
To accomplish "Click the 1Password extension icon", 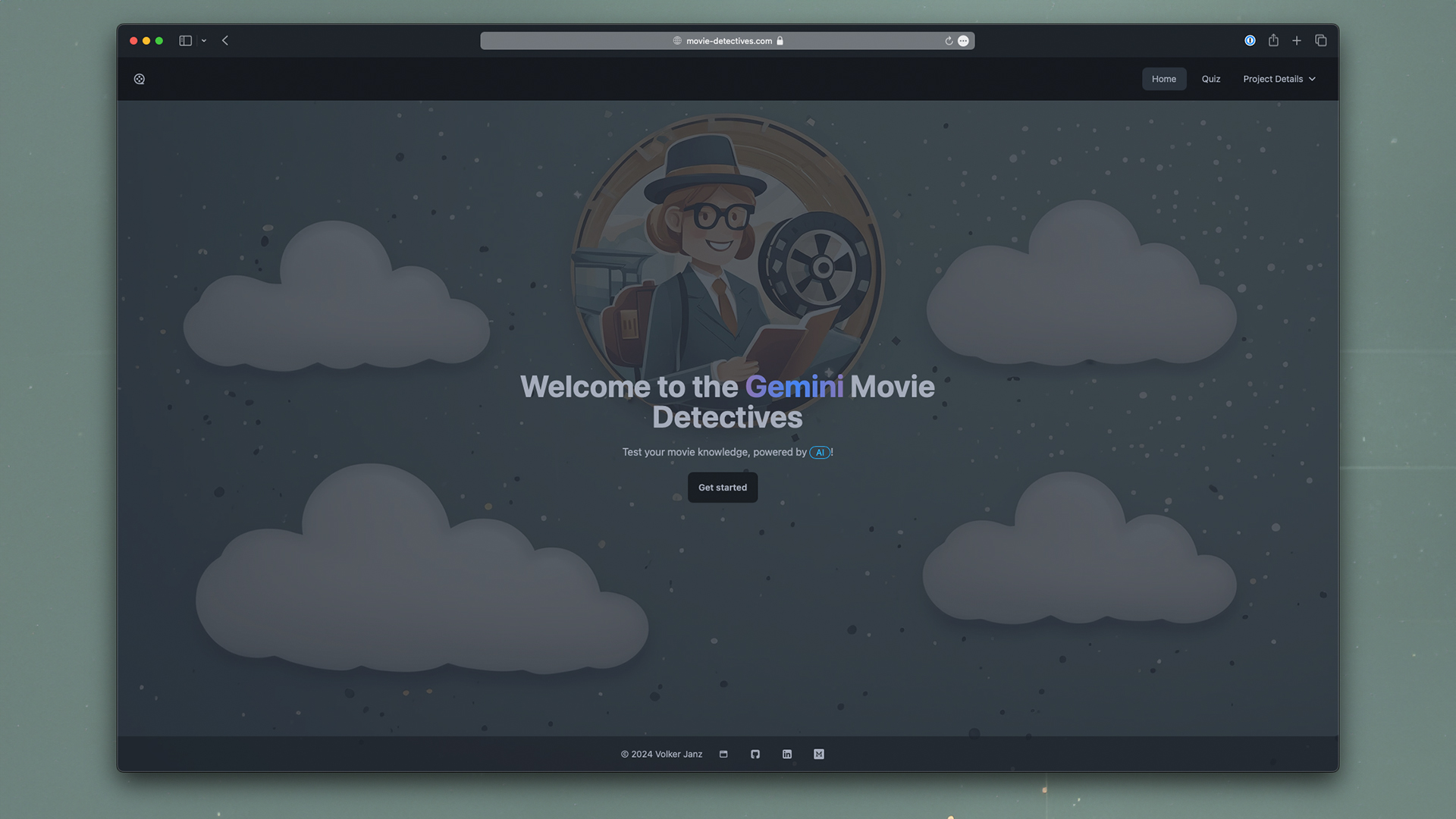I will [x=1250, y=41].
